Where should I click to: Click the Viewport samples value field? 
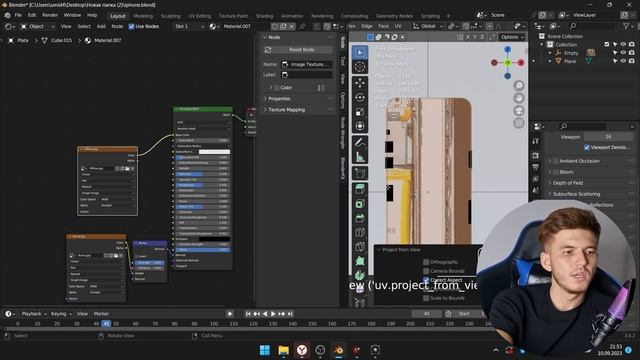(608, 137)
